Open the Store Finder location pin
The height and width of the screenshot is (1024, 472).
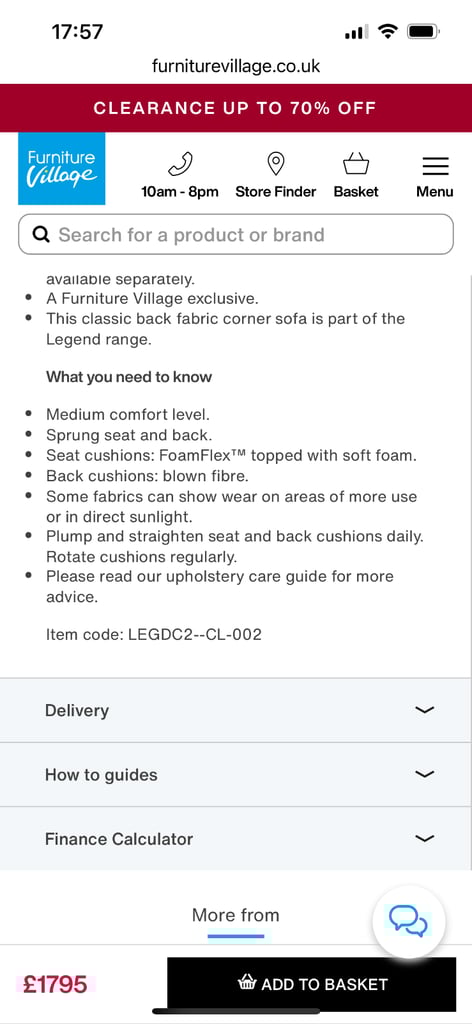click(275, 164)
